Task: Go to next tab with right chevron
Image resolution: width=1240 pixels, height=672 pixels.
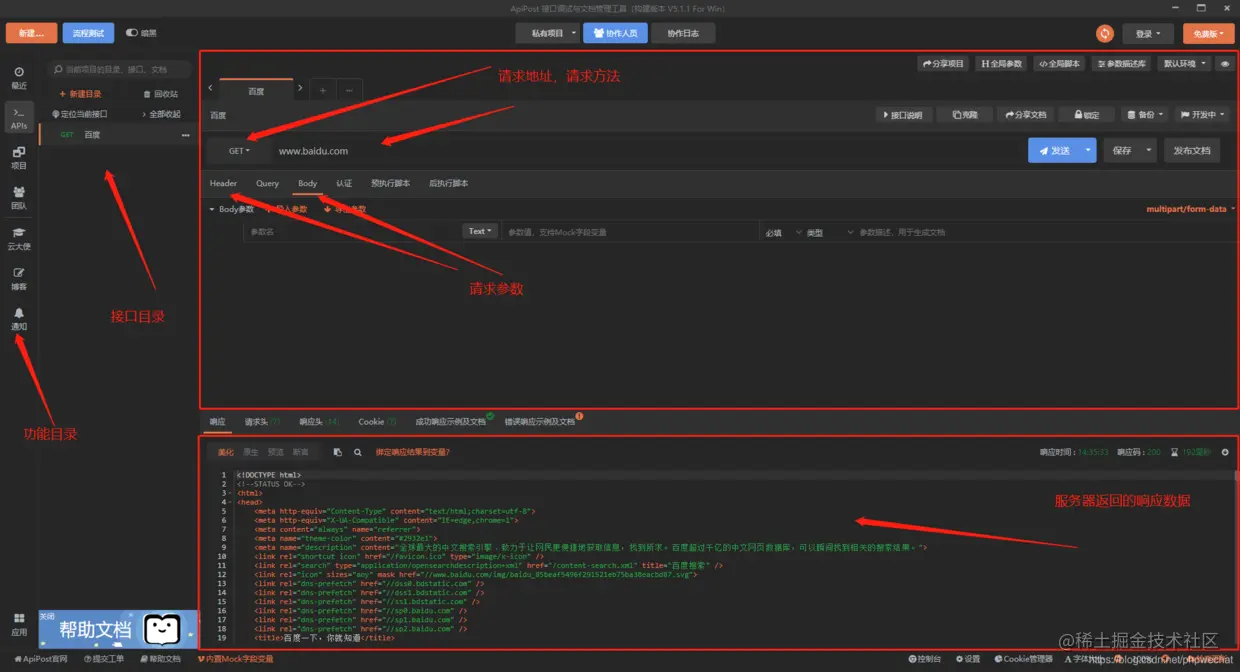Action: point(300,88)
